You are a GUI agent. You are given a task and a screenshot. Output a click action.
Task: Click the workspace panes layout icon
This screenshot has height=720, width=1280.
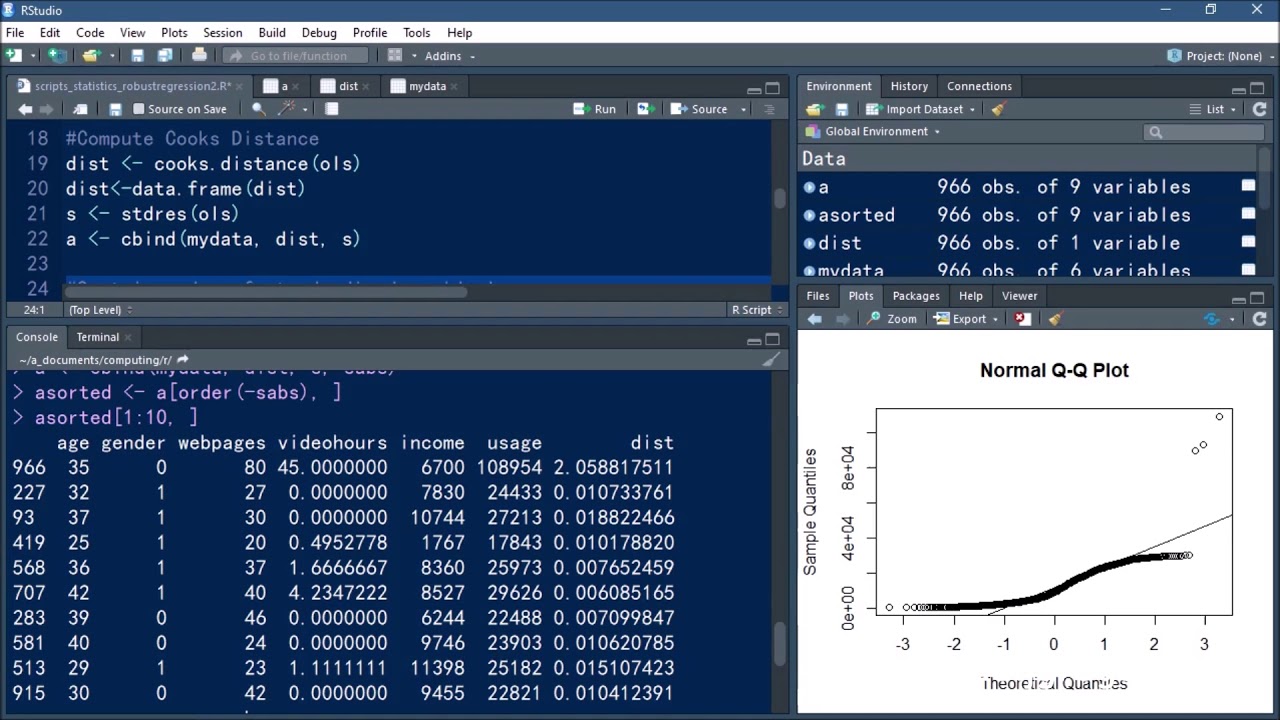coord(395,56)
